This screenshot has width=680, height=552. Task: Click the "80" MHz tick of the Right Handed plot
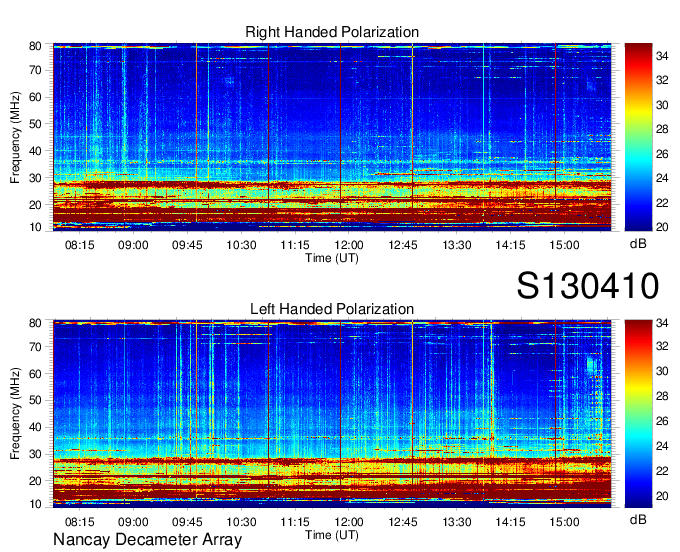point(35,46)
